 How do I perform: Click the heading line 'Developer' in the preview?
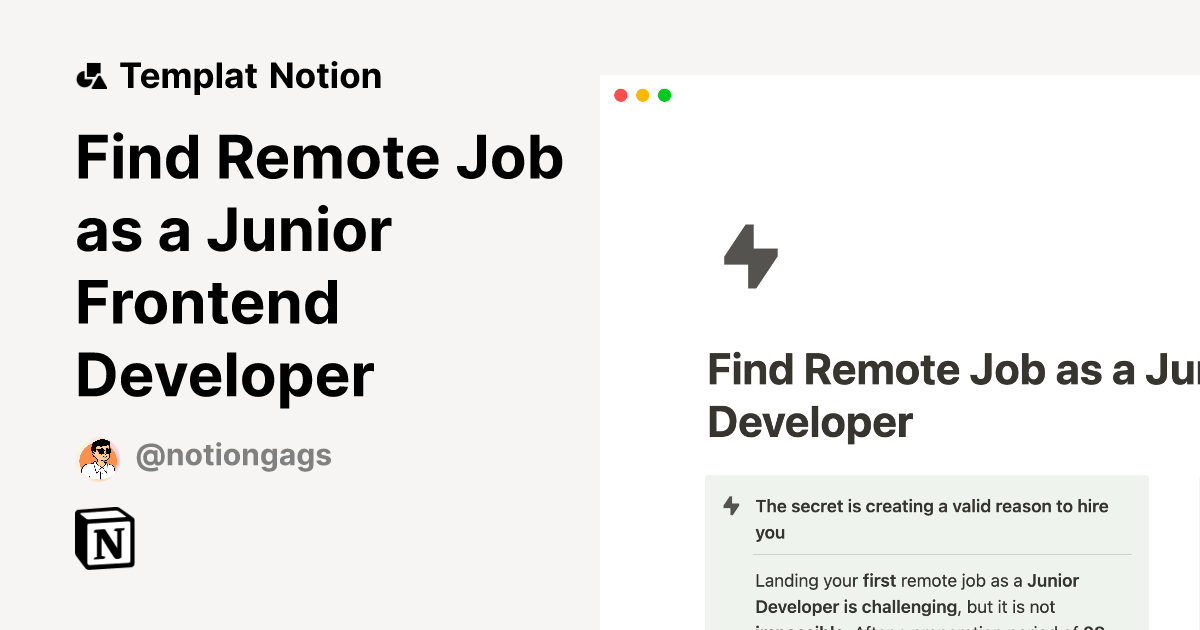point(810,422)
